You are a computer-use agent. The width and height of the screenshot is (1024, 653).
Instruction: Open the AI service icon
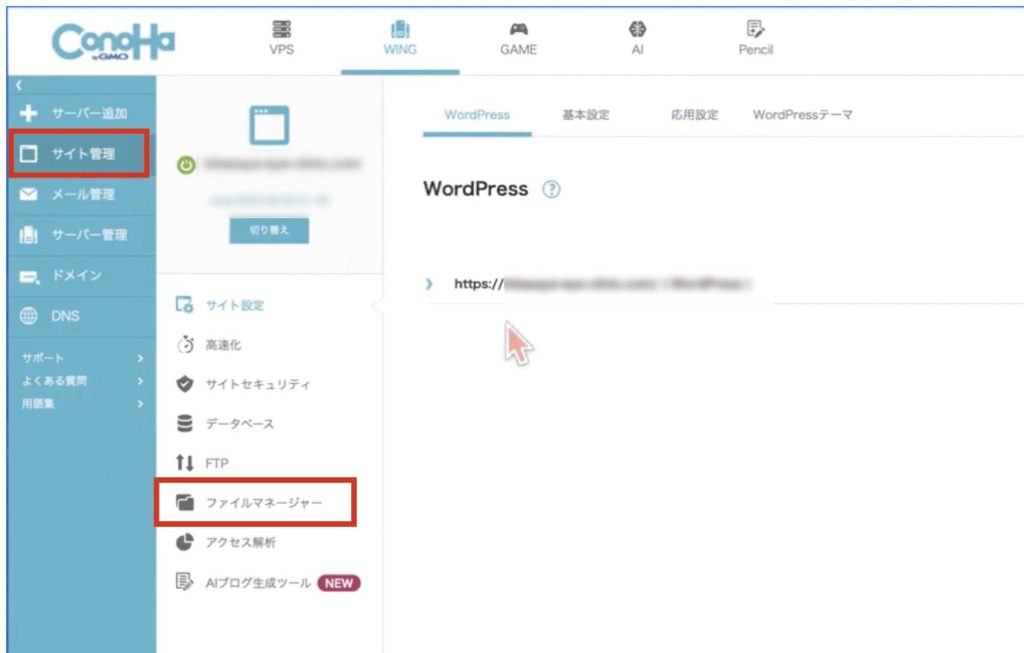[637, 30]
